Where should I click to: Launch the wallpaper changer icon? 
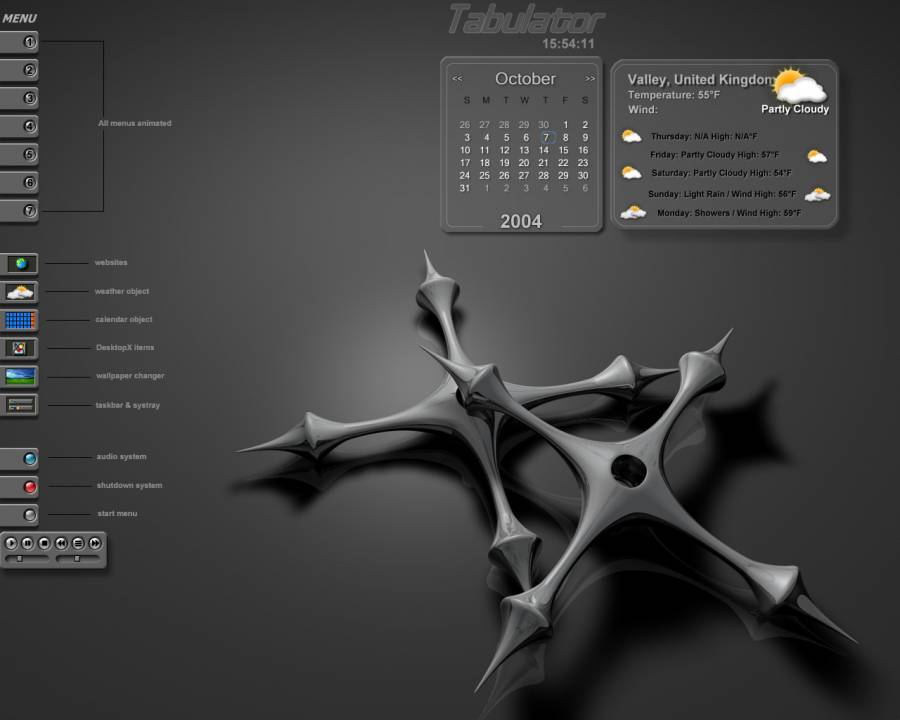click(21, 376)
